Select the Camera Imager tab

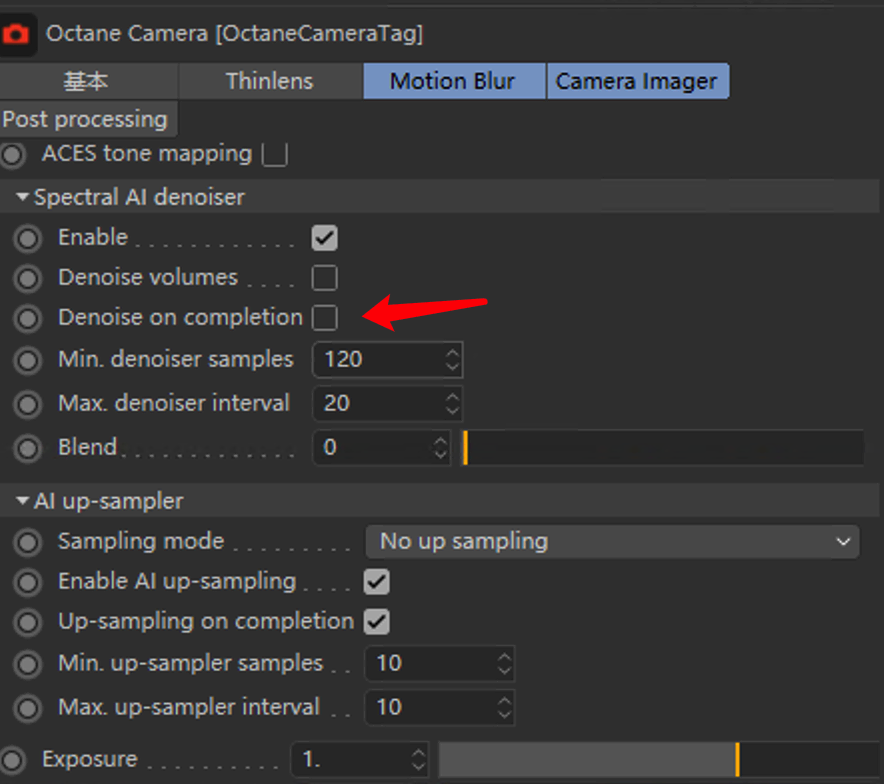[x=638, y=81]
